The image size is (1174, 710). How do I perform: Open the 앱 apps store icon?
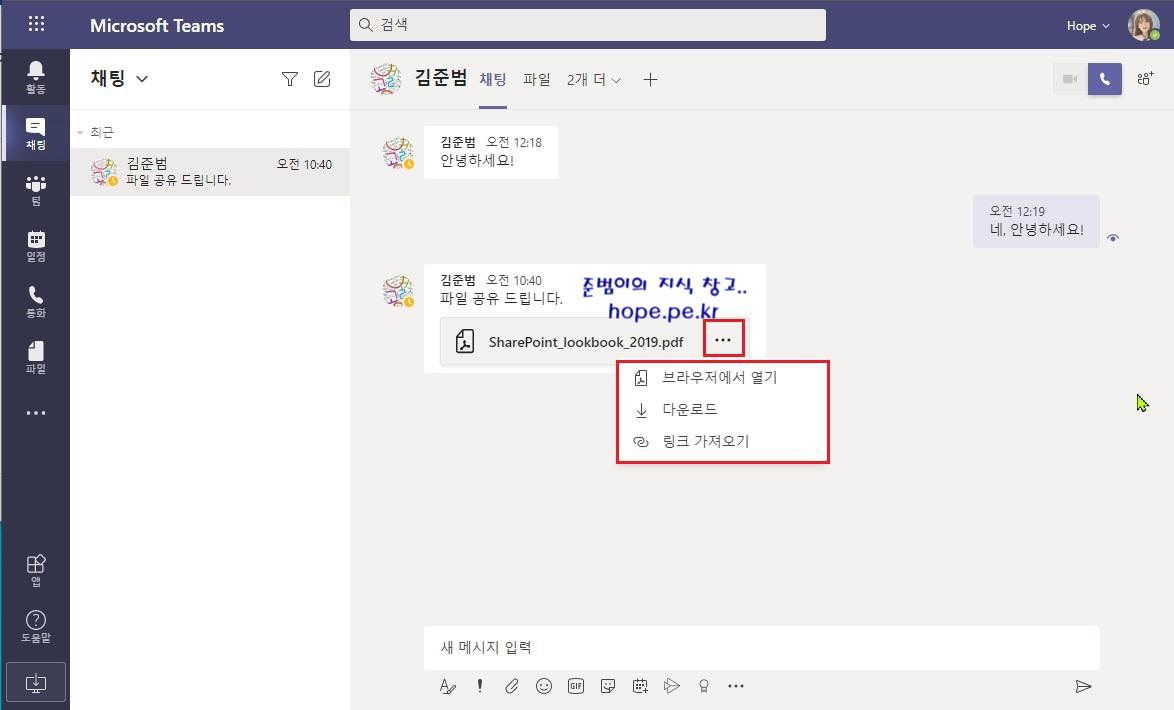36,570
